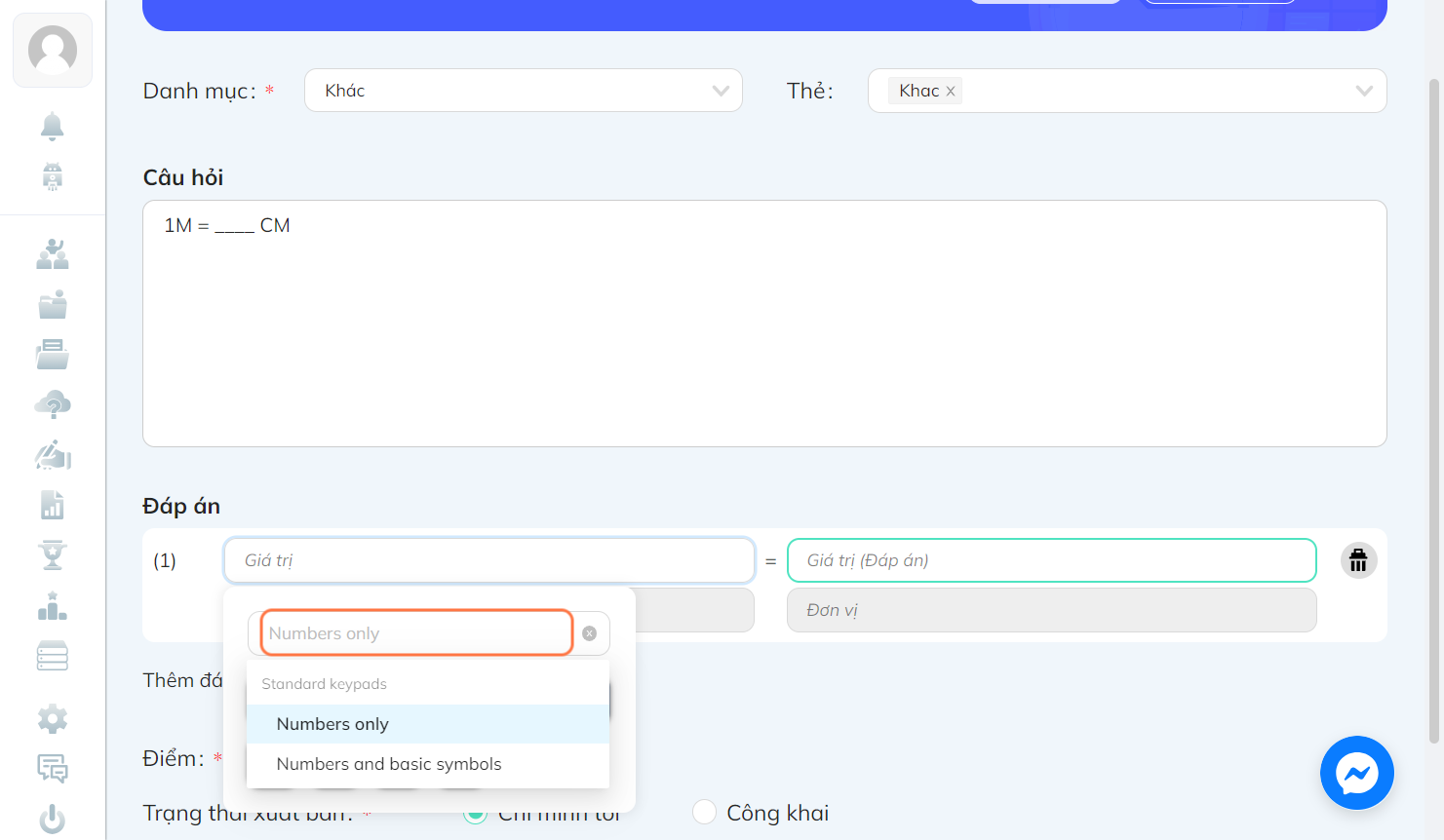
Task: Open the leaderboard podium sidebar icon
Action: pyautogui.click(x=53, y=605)
